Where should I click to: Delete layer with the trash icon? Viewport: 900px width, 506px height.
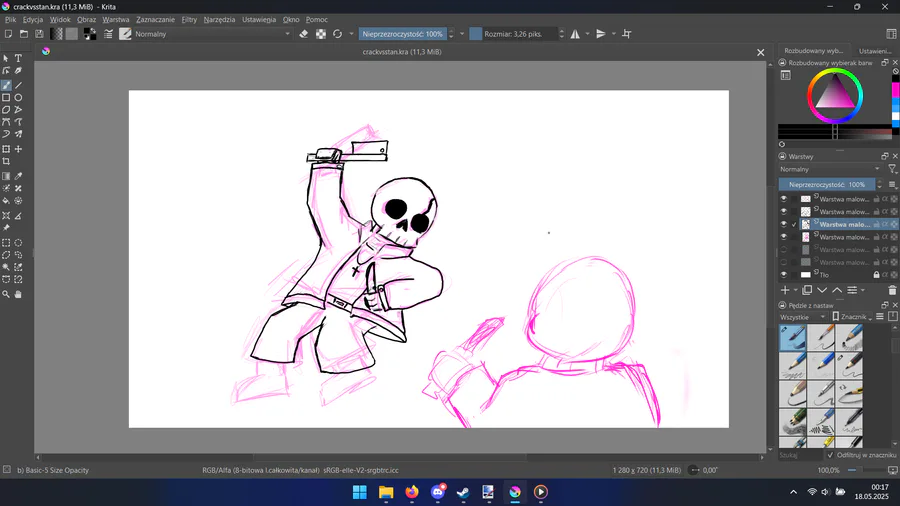coord(892,290)
